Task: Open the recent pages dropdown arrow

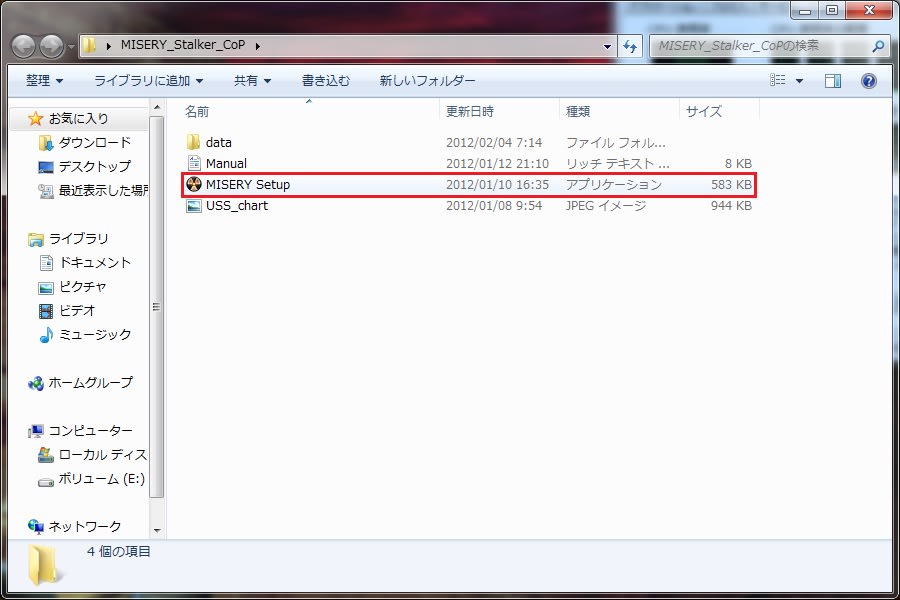Action: [x=71, y=47]
